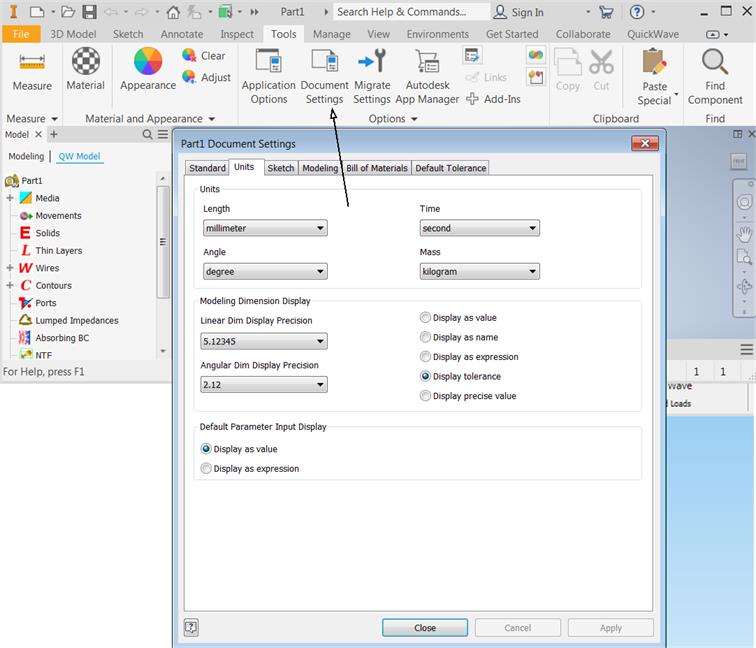This screenshot has width=756, height=648.
Task: Switch to the Standard tab in dialog
Action: pos(207,168)
